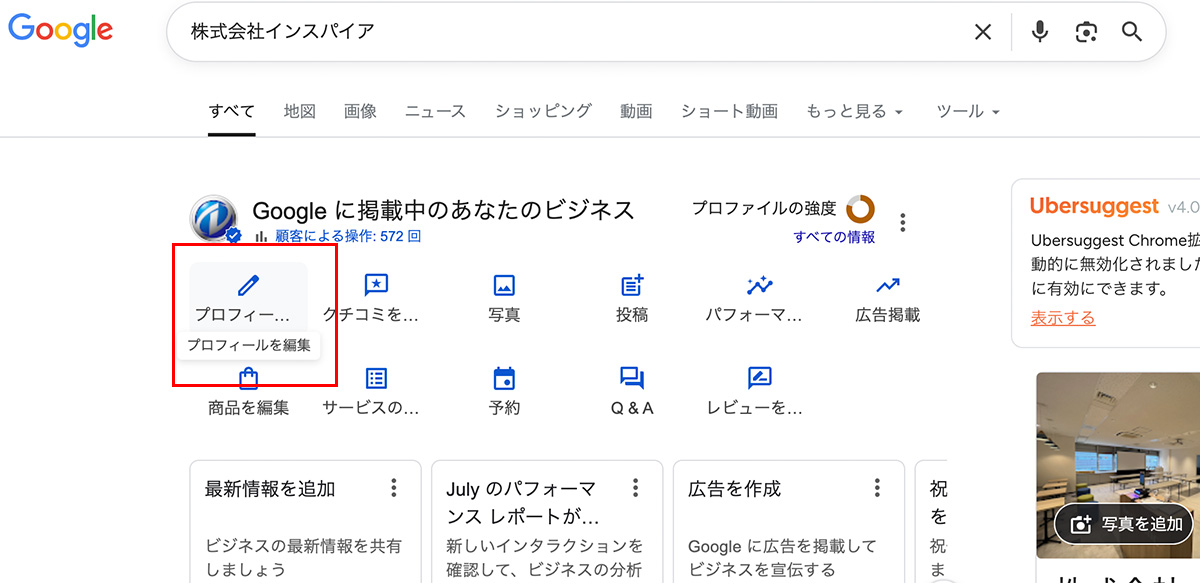Open 広告を作成 card three-dot menu
Viewport: 1200px width, 585px height.
[x=878, y=488]
